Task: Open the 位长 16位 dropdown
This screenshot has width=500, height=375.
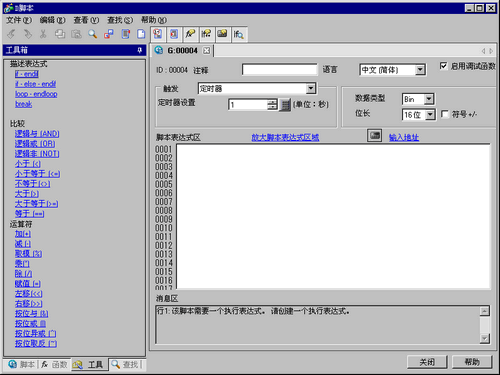Action: point(430,115)
